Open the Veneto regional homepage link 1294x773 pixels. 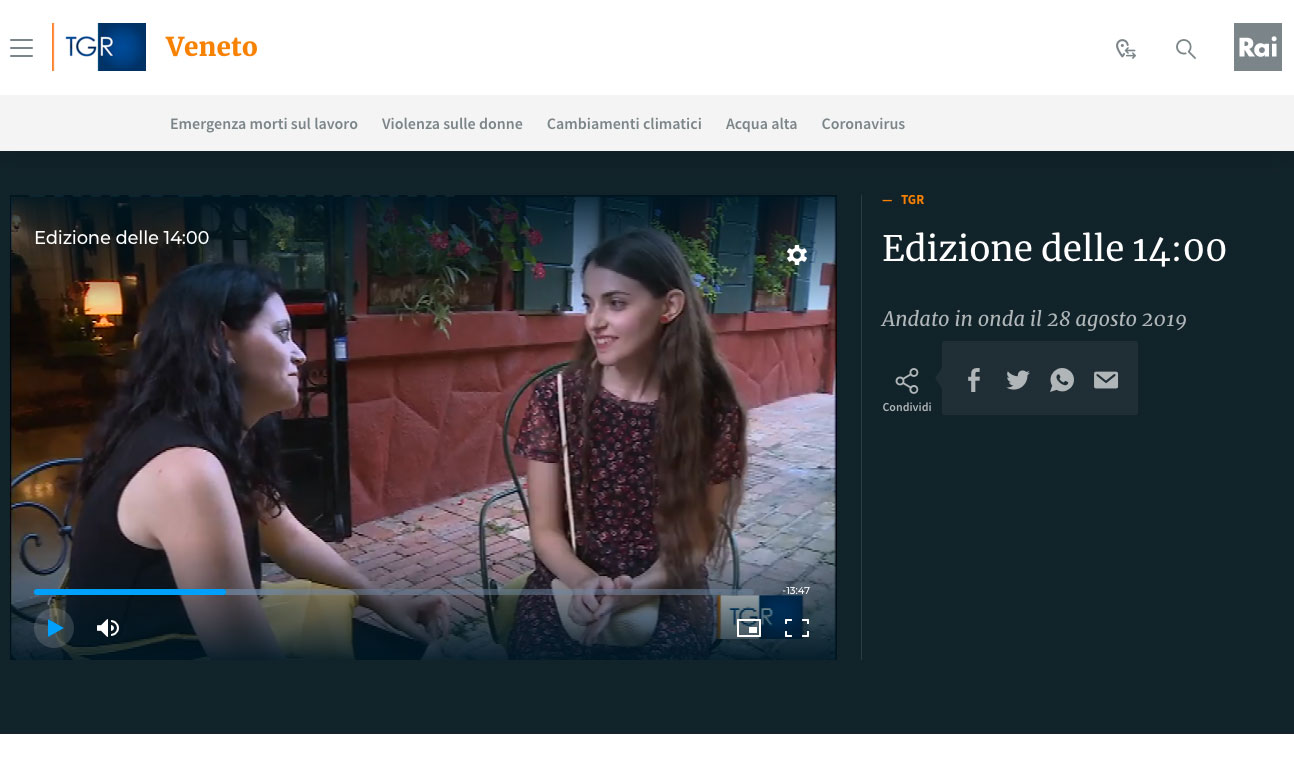click(211, 47)
